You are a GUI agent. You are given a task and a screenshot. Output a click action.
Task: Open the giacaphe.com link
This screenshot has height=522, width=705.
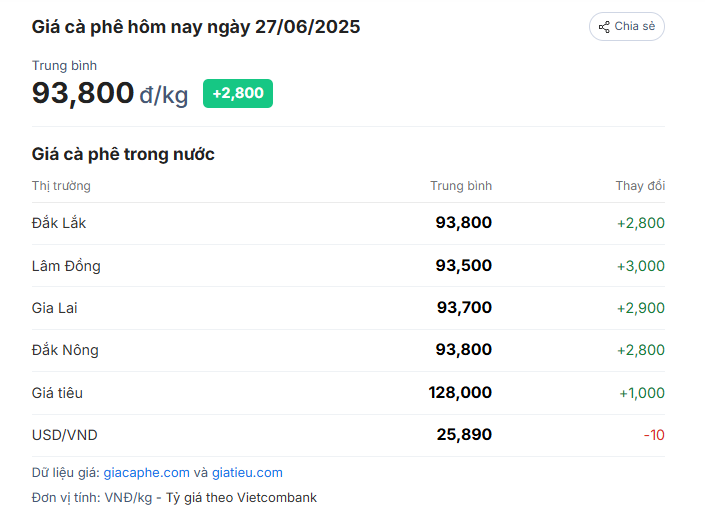147,473
